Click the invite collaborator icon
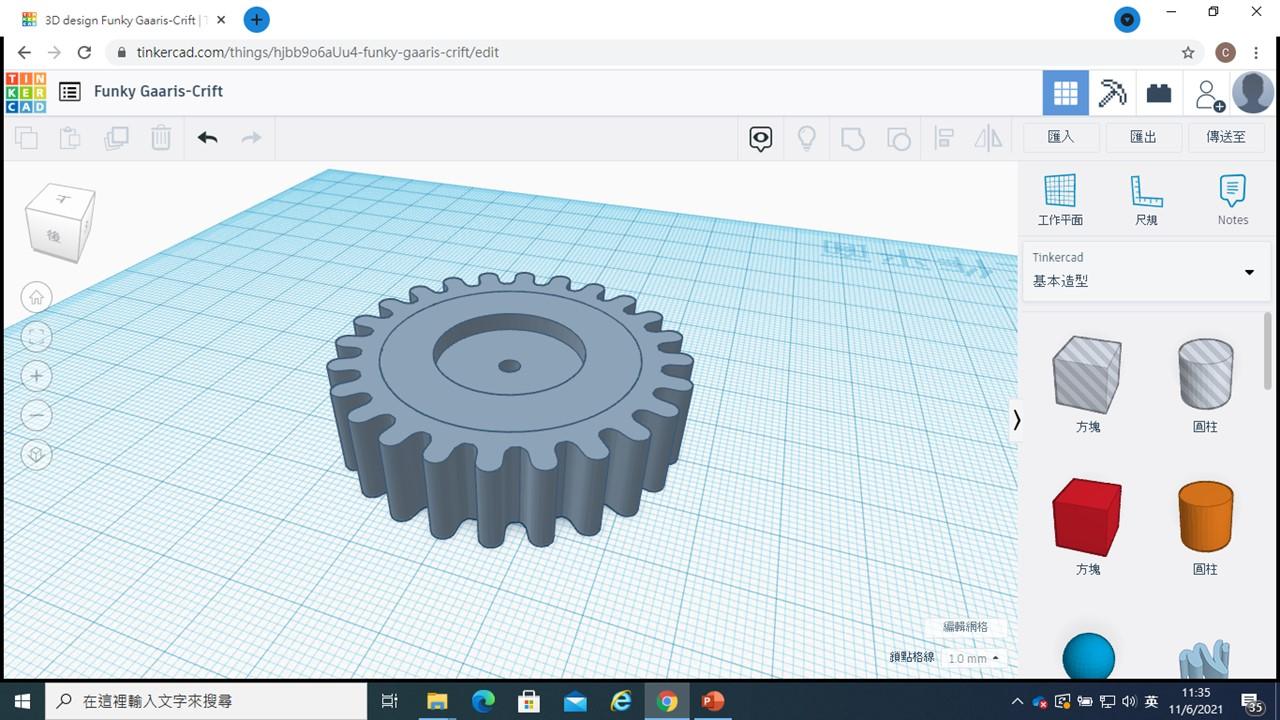Viewport: 1280px width, 720px height. tap(1208, 94)
